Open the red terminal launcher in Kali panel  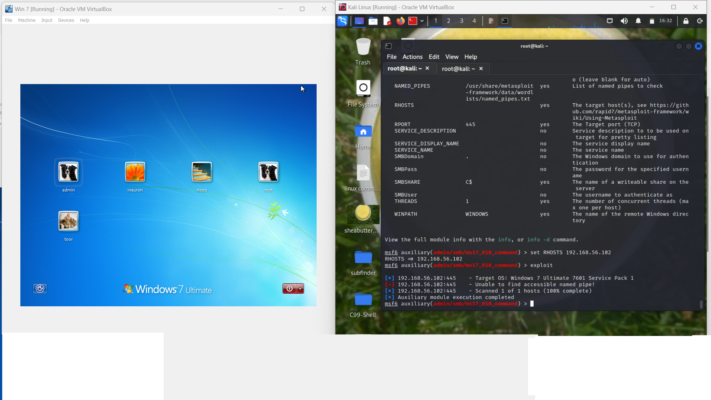[x=412, y=21]
